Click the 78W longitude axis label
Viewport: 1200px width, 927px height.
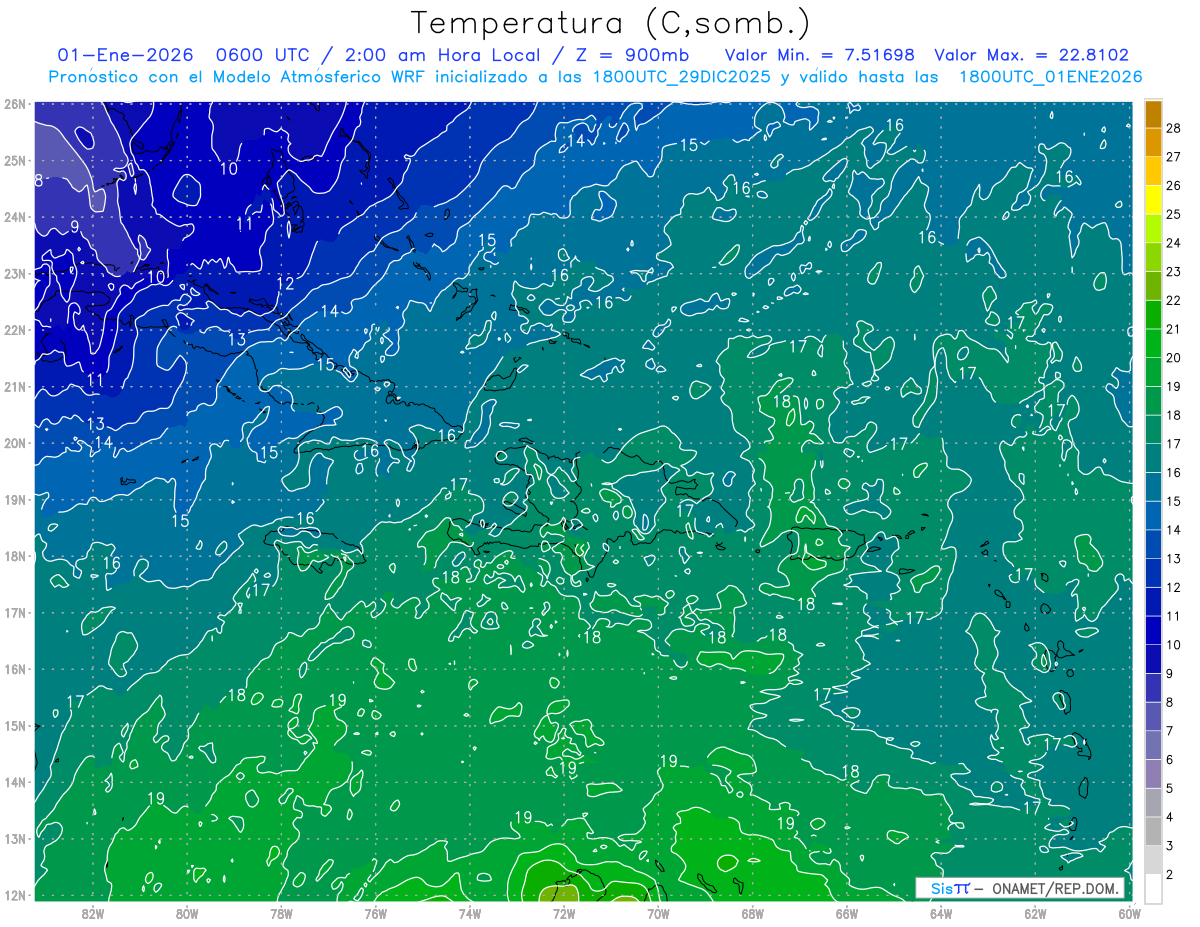[x=281, y=913]
